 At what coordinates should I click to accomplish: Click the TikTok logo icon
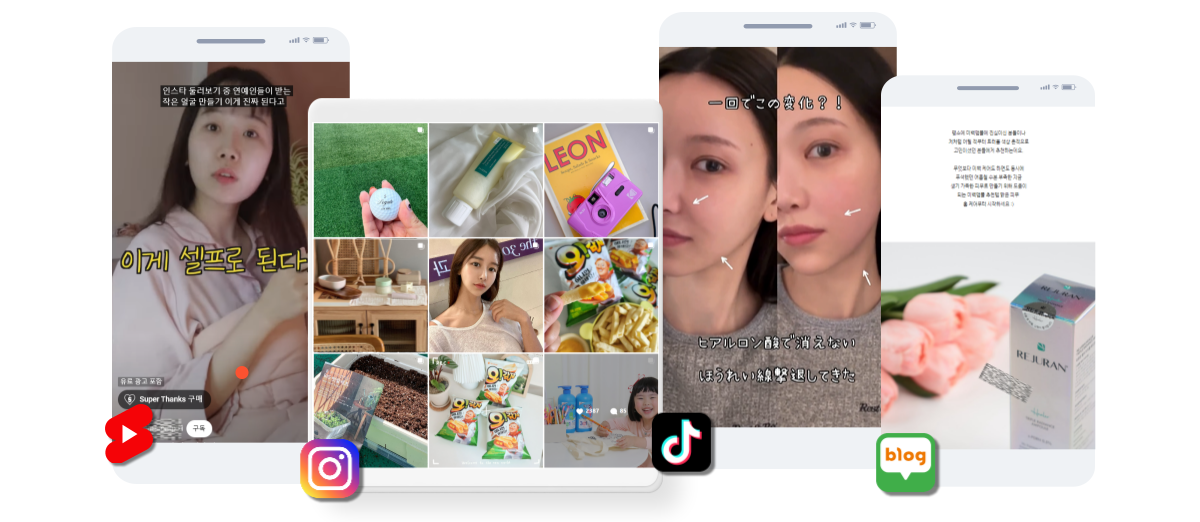point(682,442)
